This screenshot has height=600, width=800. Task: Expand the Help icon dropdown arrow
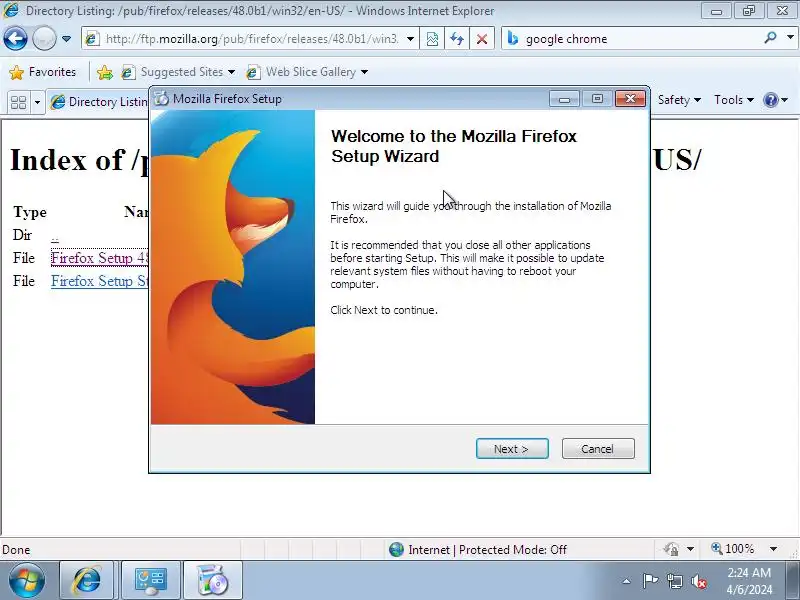click(785, 100)
